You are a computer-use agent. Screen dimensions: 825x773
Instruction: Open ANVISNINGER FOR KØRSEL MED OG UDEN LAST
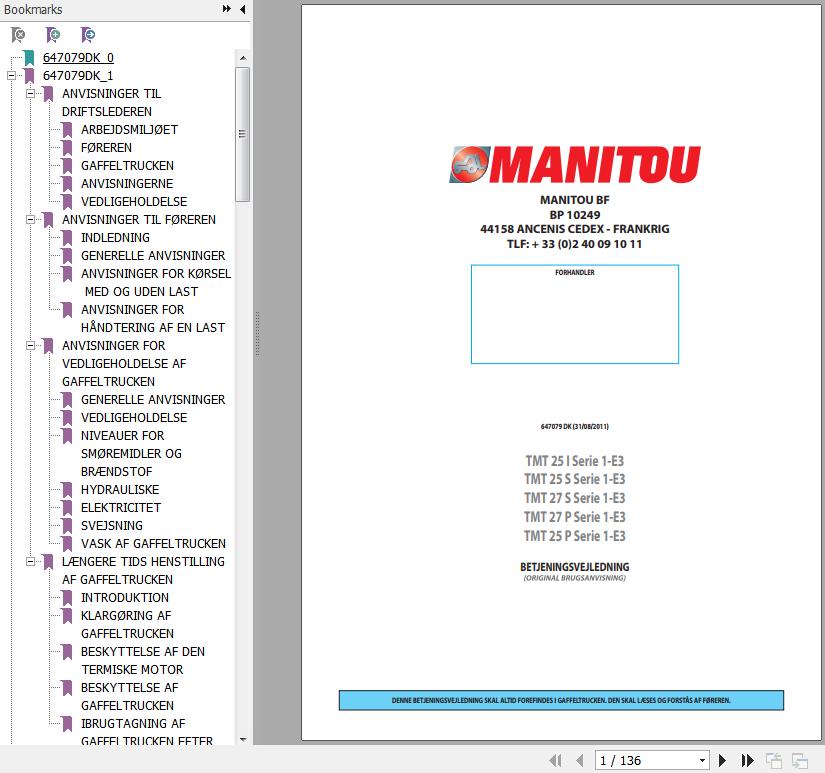click(156, 283)
